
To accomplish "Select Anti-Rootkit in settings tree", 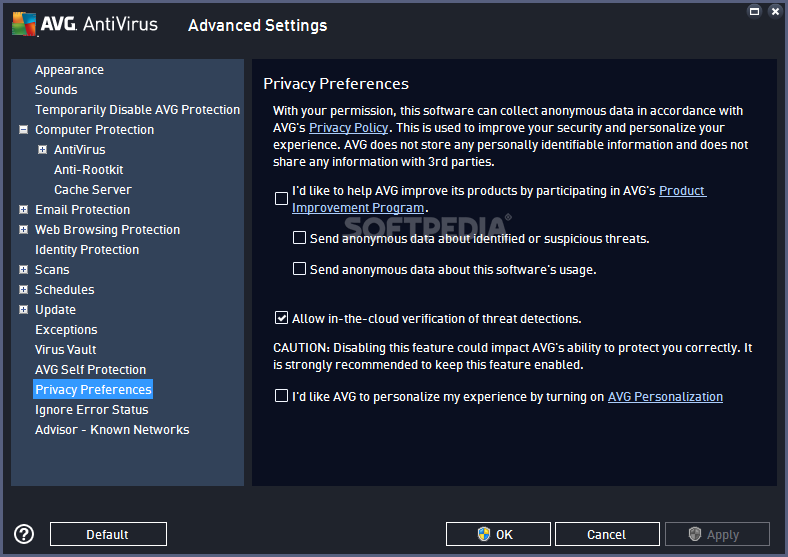I will click(89, 170).
